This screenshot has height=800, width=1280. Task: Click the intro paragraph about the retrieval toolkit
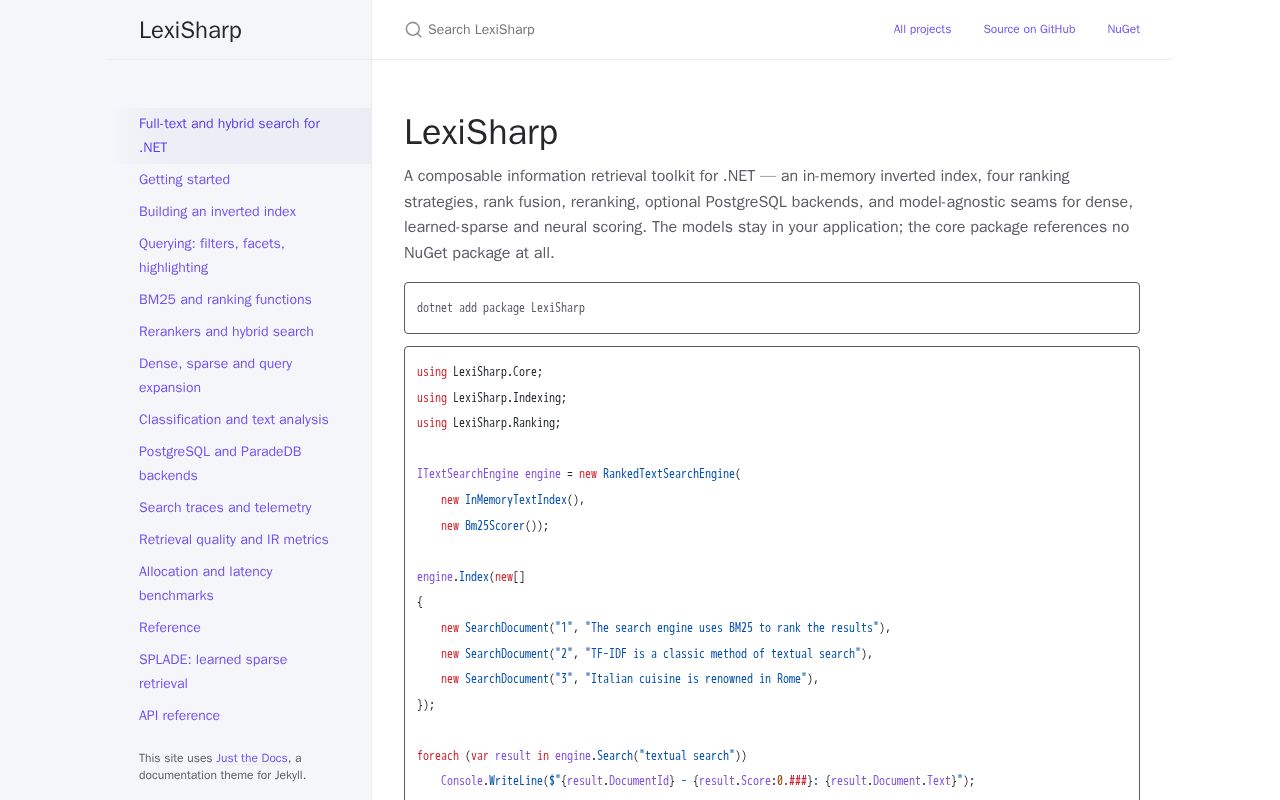tap(771, 214)
